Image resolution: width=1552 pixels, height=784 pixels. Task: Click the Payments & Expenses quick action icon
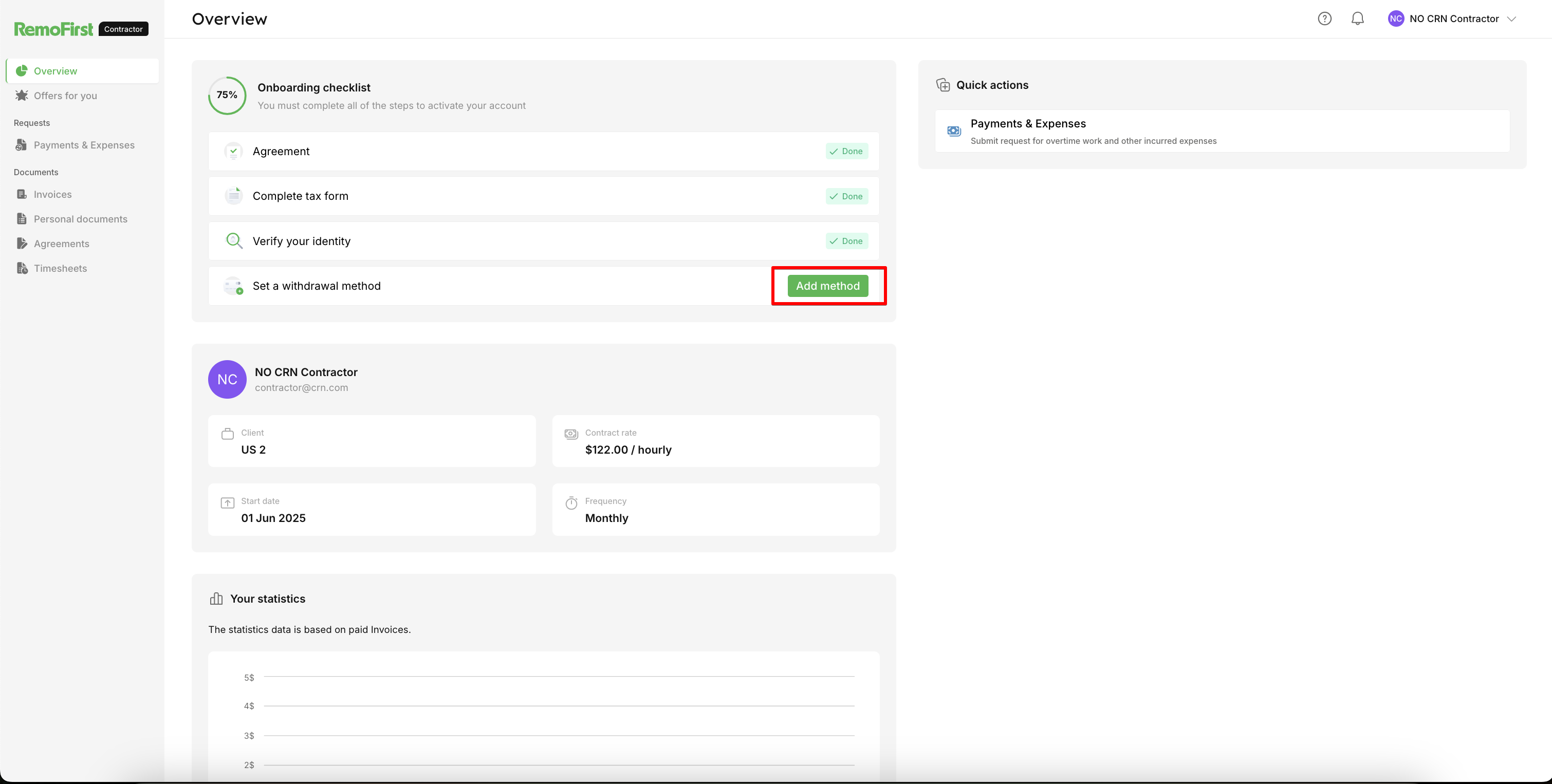(x=954, y=130)
